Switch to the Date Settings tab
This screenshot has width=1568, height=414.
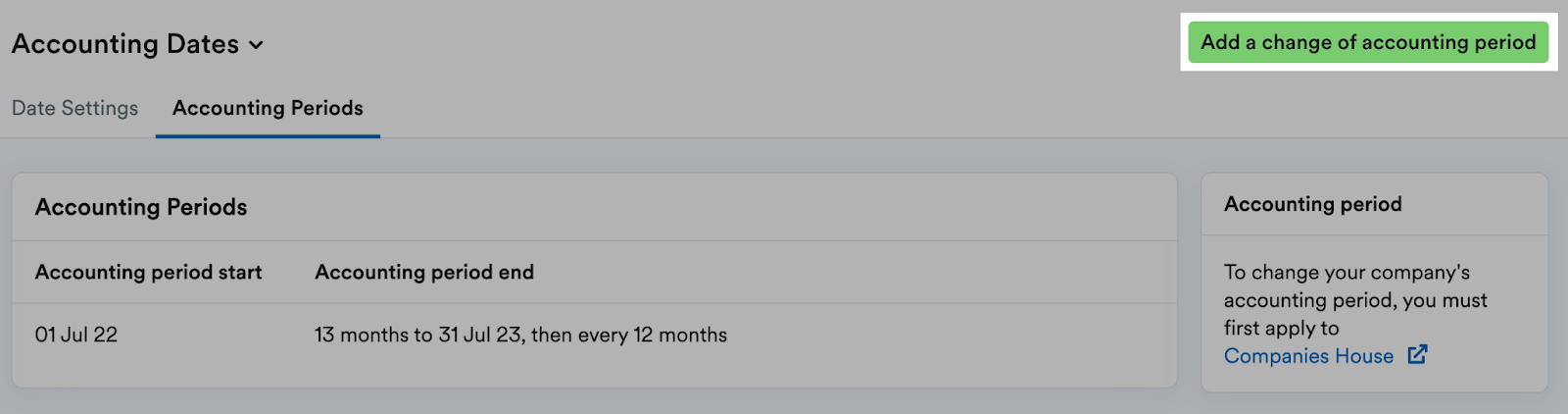[74, 108]
